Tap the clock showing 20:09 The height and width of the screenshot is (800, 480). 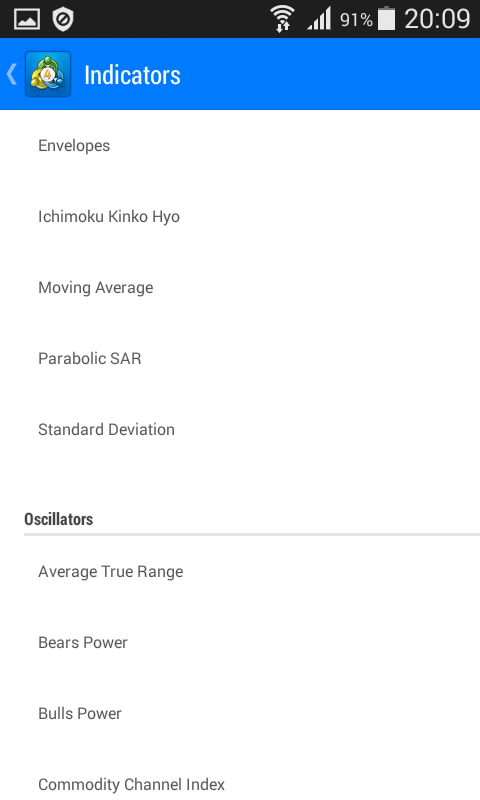coord(437,19)
